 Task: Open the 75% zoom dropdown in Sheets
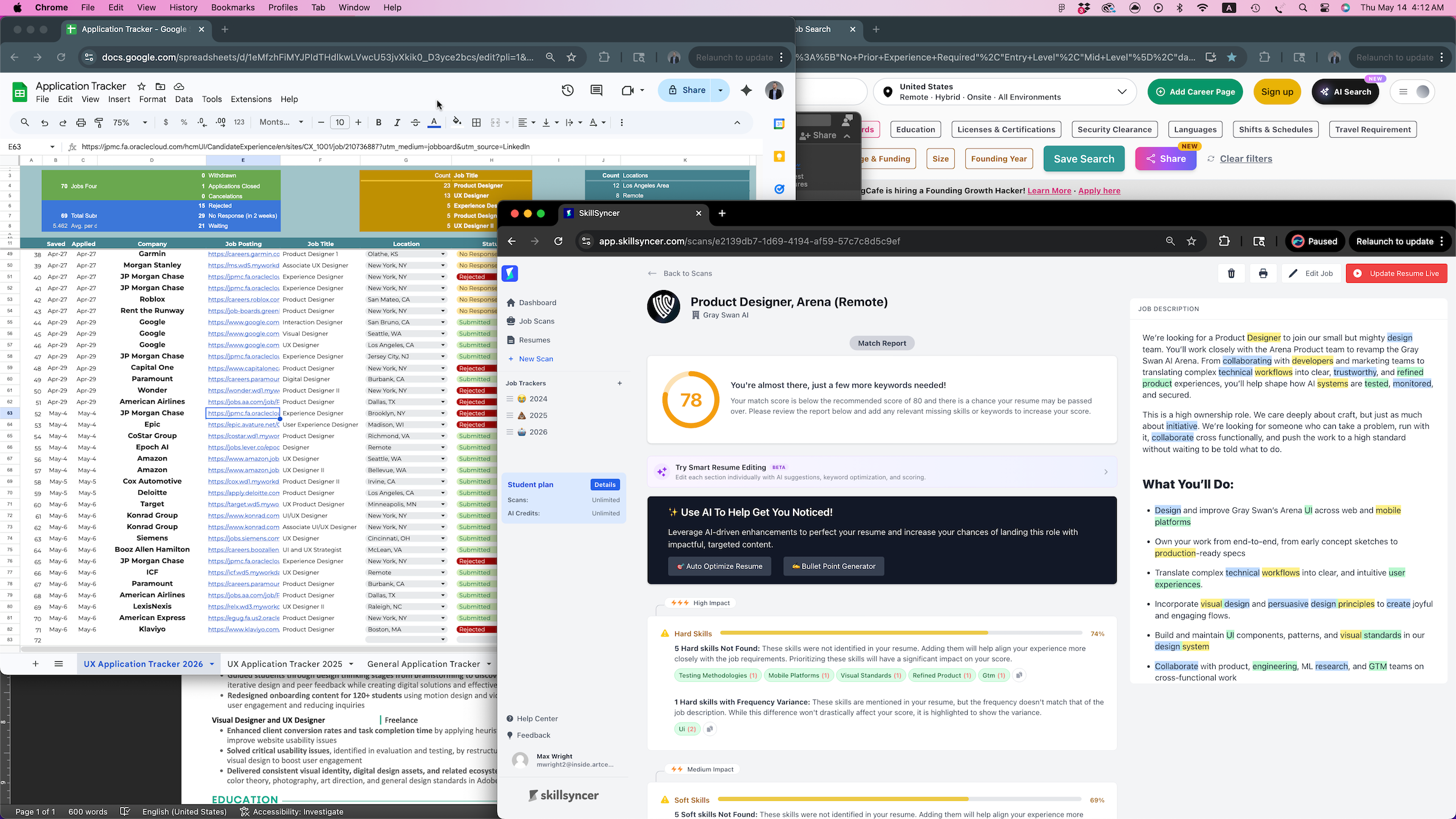130,123
